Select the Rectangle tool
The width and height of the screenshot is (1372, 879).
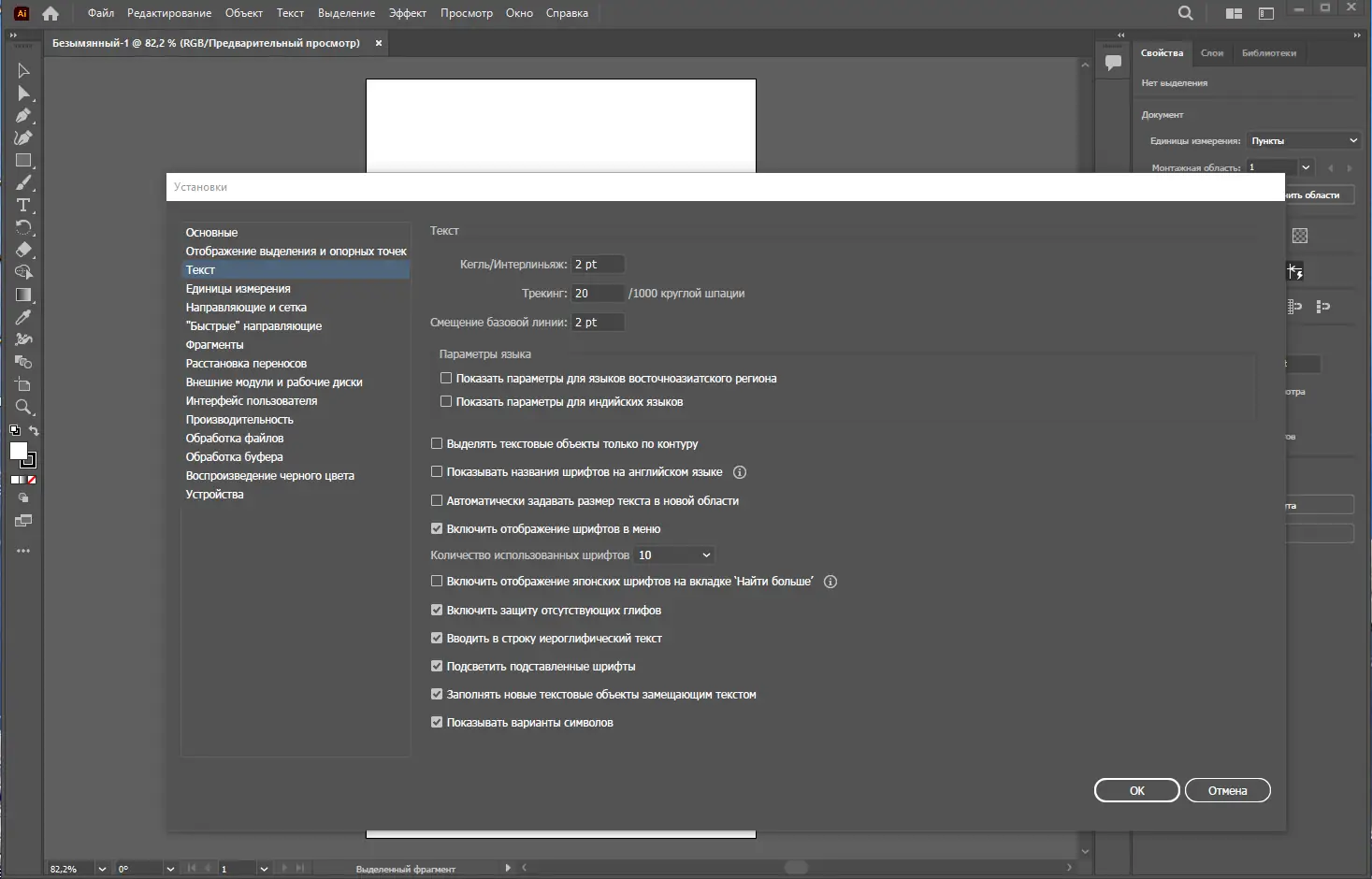23,161
